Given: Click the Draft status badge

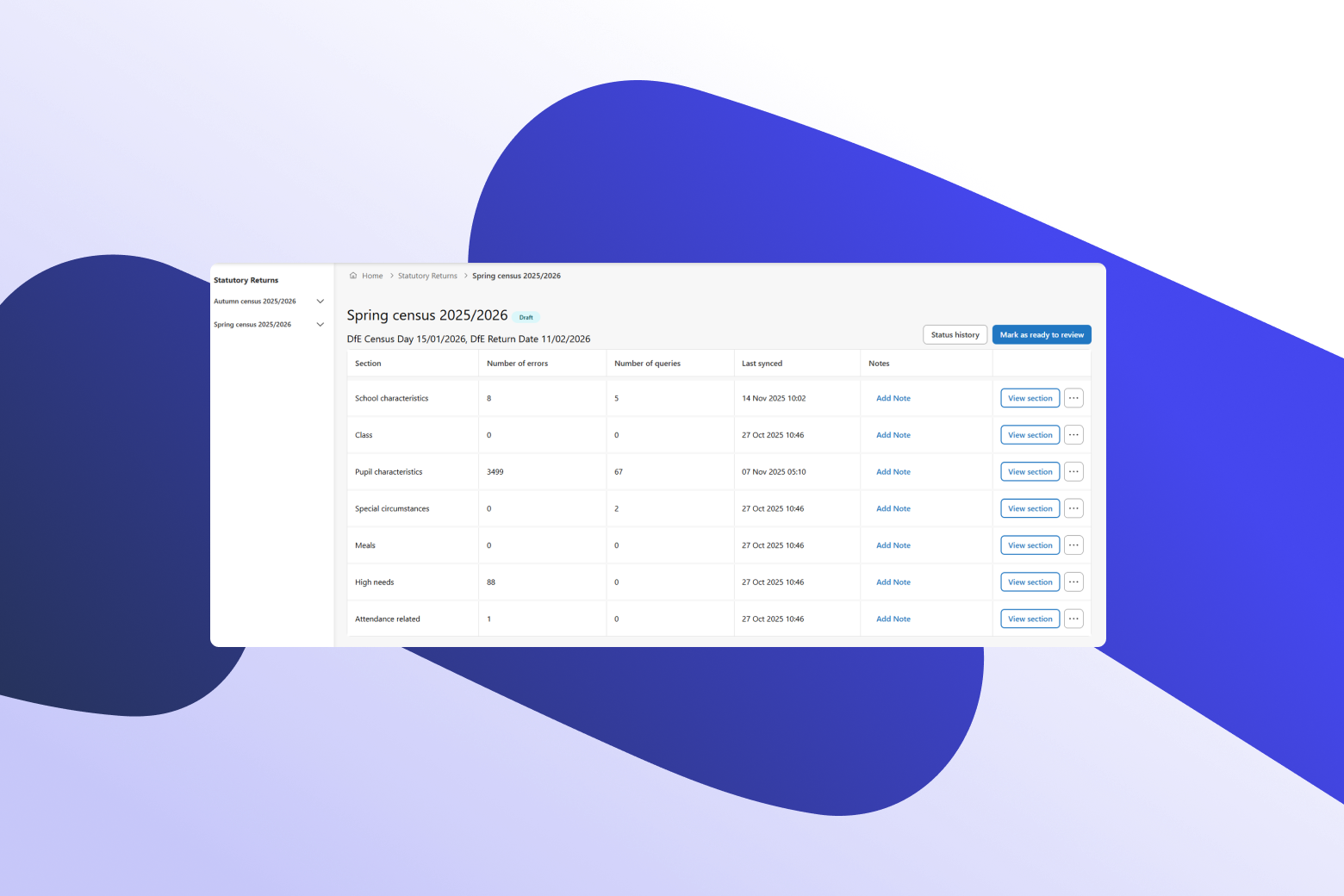Looking at the screenshot, I should click(526, 317).
